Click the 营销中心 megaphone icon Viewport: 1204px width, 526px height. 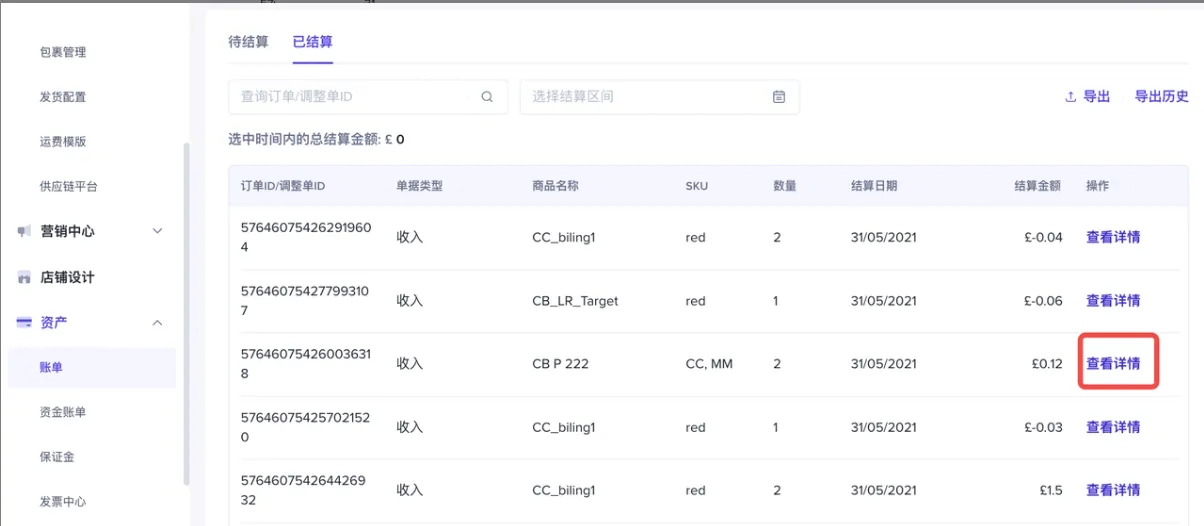click(24, 231)
